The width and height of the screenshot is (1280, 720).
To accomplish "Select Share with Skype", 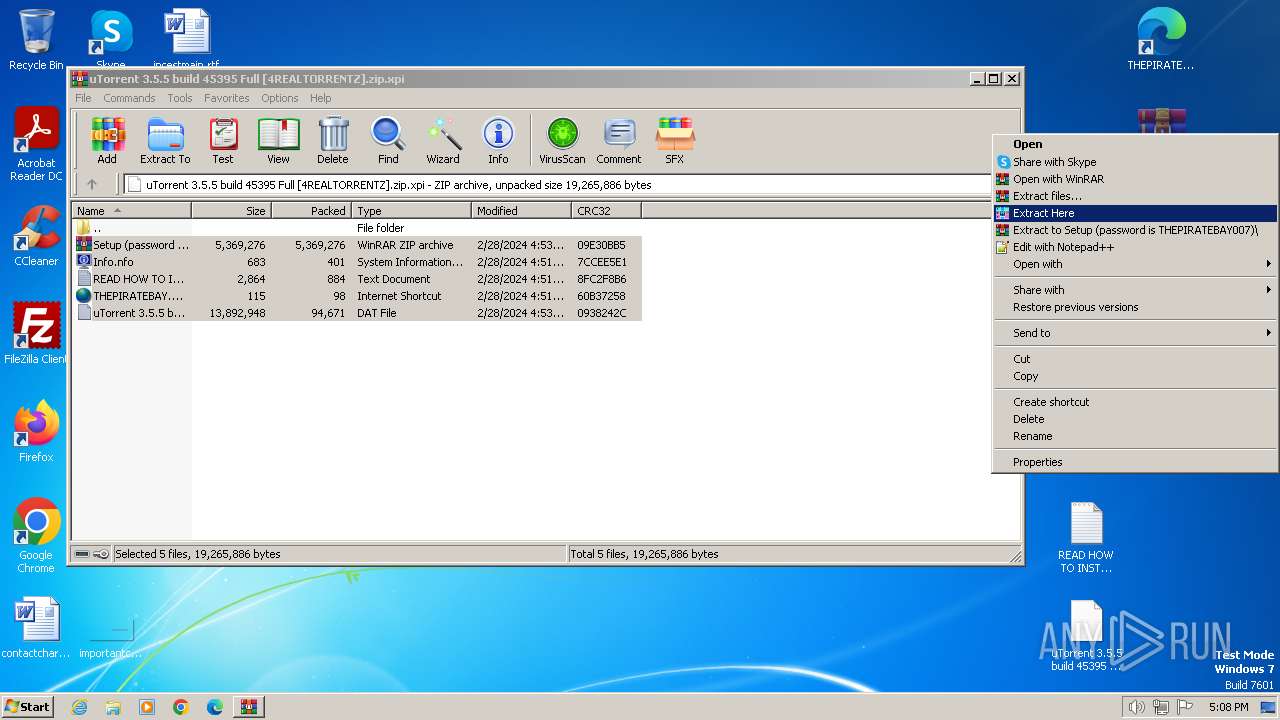I will pos(1135,162).
